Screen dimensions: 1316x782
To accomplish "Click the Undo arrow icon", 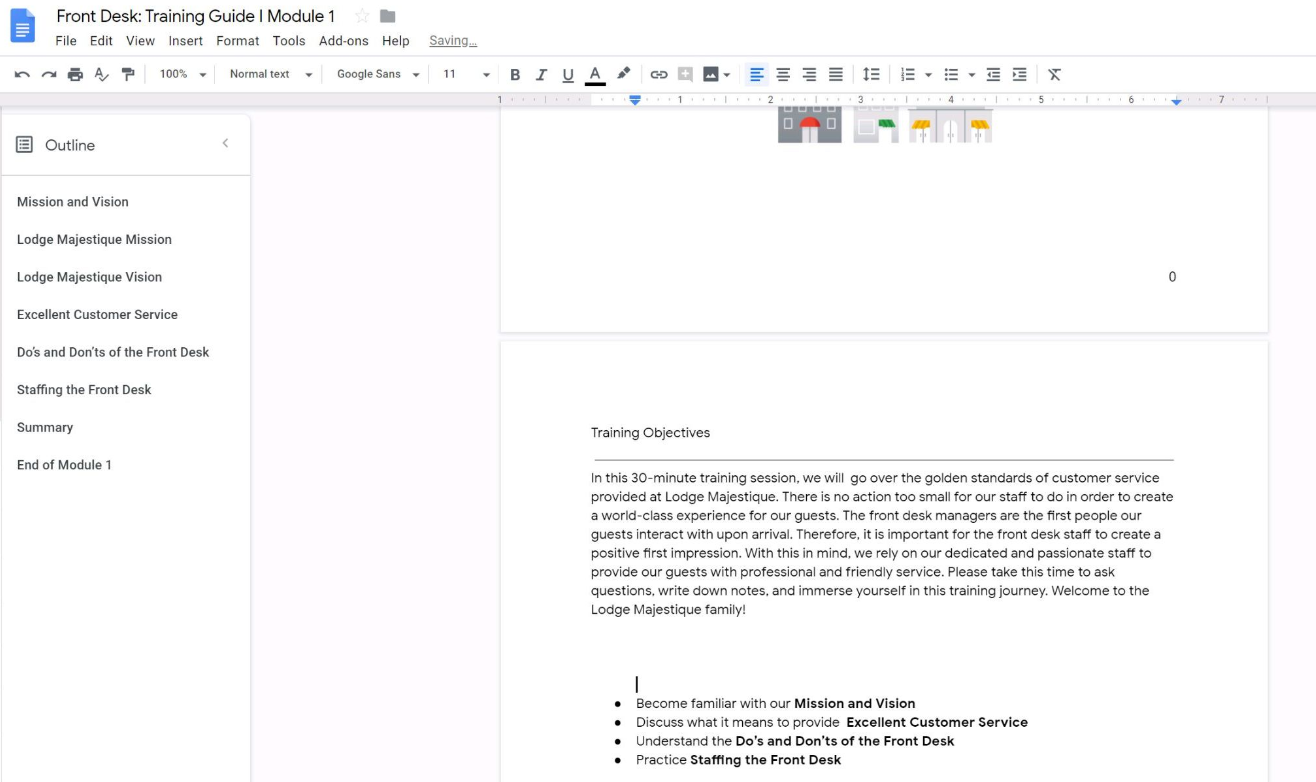I will click(x=22, y=74).
